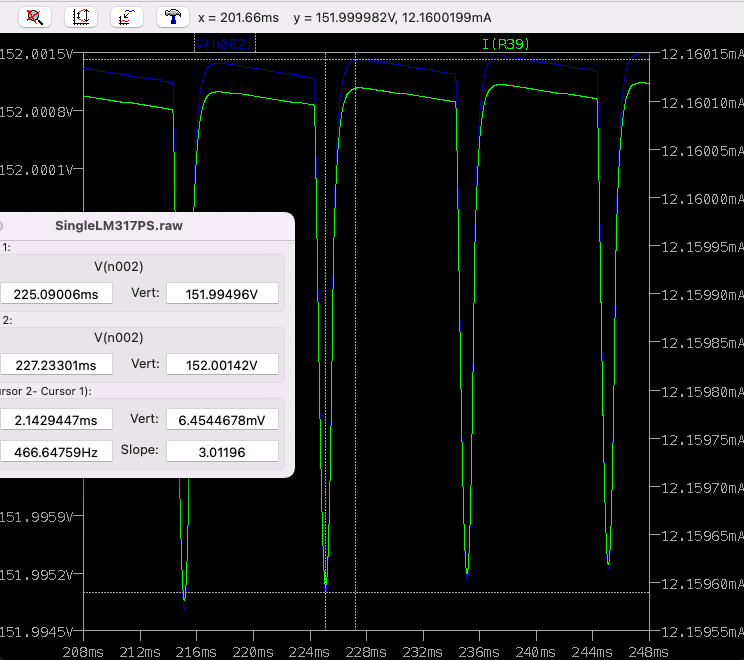Click left axis label 152.0008V

click(x=36, y=112)
